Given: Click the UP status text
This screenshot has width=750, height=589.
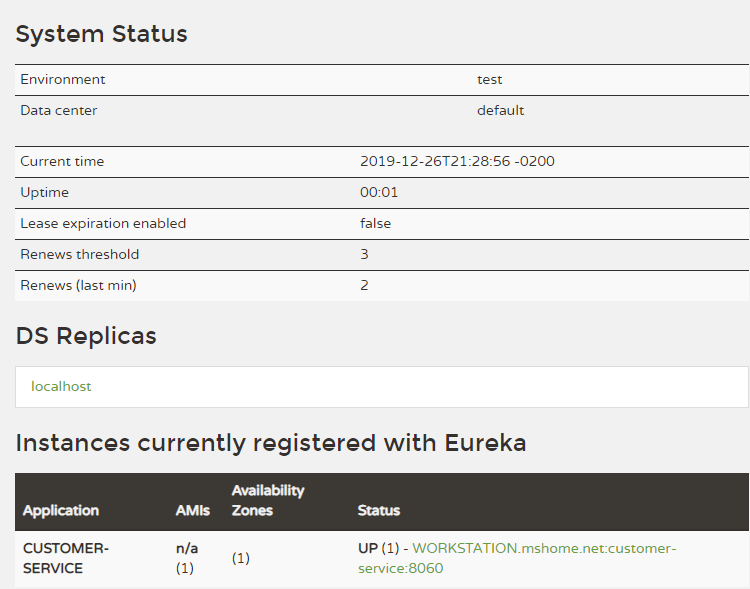Looking at the screenshot, I should 368,548.
